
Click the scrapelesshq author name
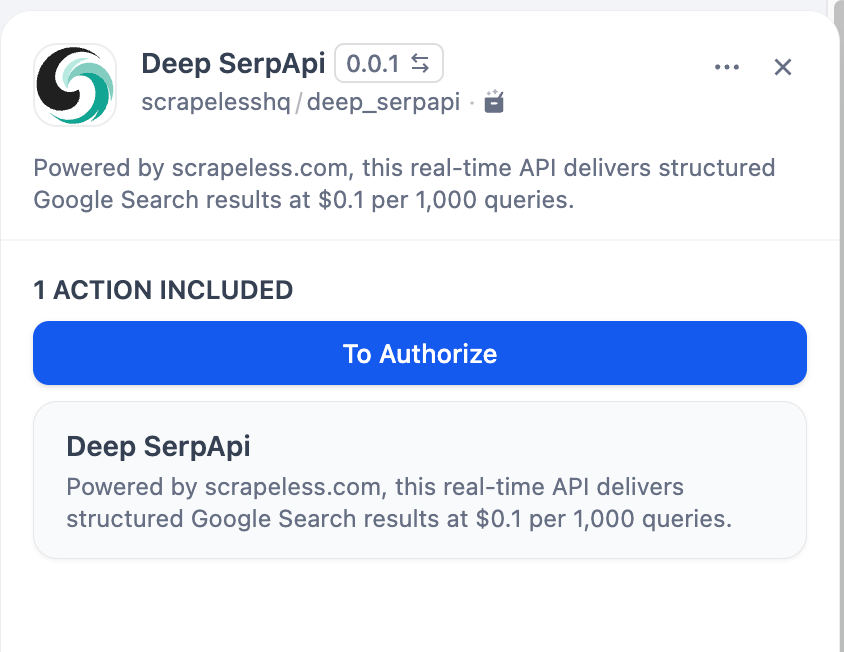(216, 102)
